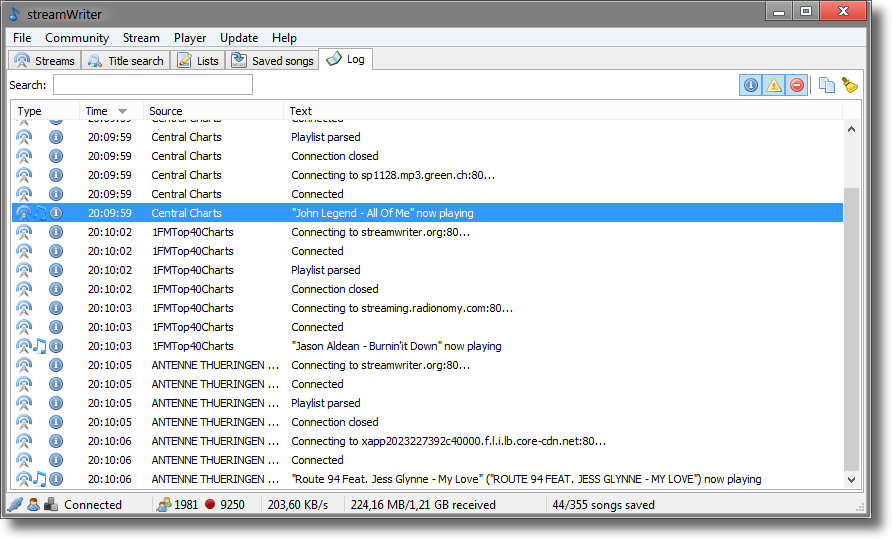The width and height of the screenshot is (892, 539).
Task: Click the copy log entries icon
Action: pos(826,85)
